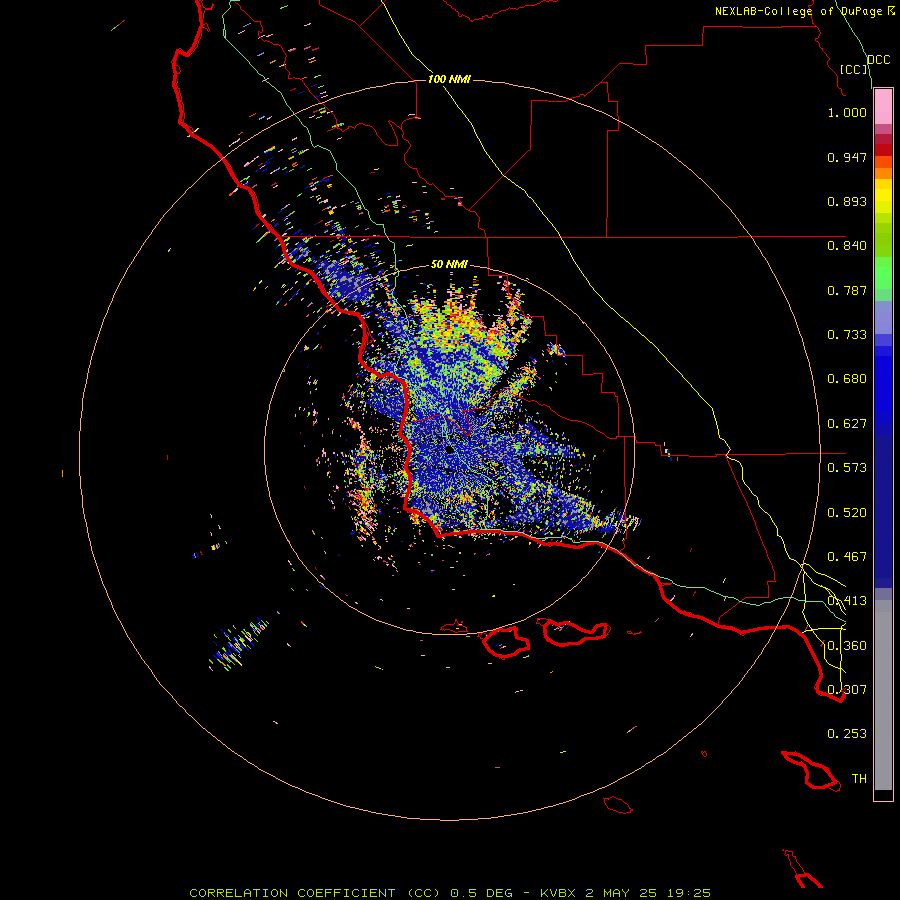Click the 0.787 scale value

click(847, 290)
